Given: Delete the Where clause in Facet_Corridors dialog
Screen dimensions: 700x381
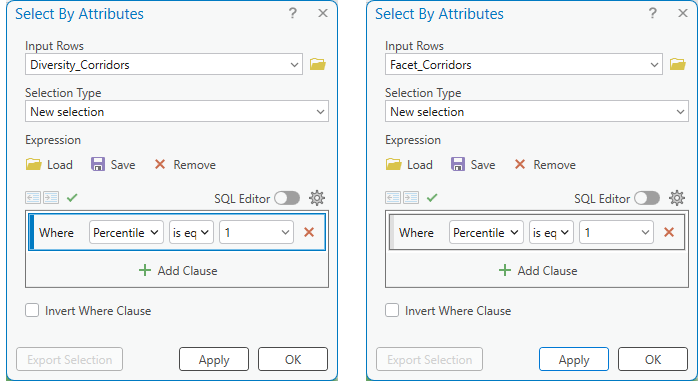Looking at the screenshot, I should coord(669,232).
